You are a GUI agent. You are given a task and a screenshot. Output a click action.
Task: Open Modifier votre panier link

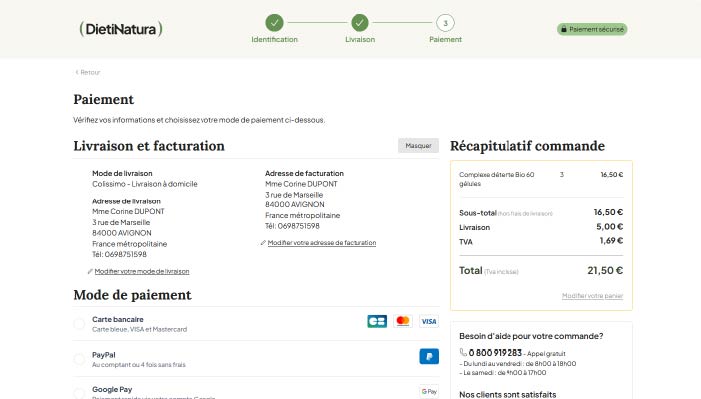[x=592, y=296]
